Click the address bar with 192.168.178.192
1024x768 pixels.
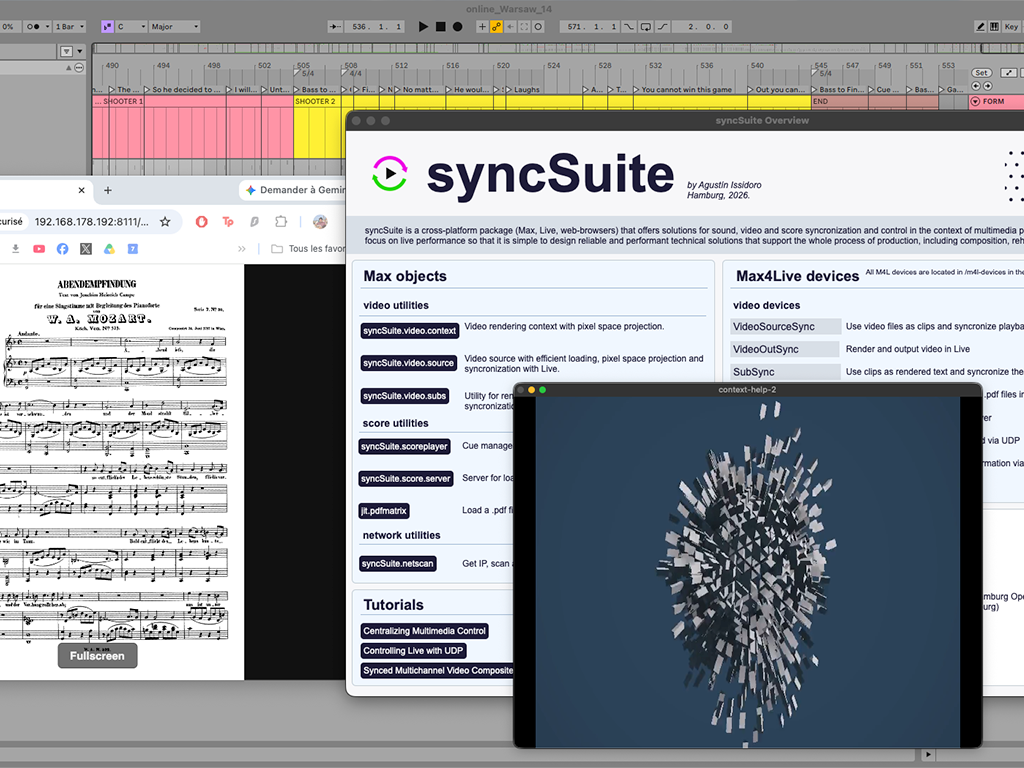[91, 222]
